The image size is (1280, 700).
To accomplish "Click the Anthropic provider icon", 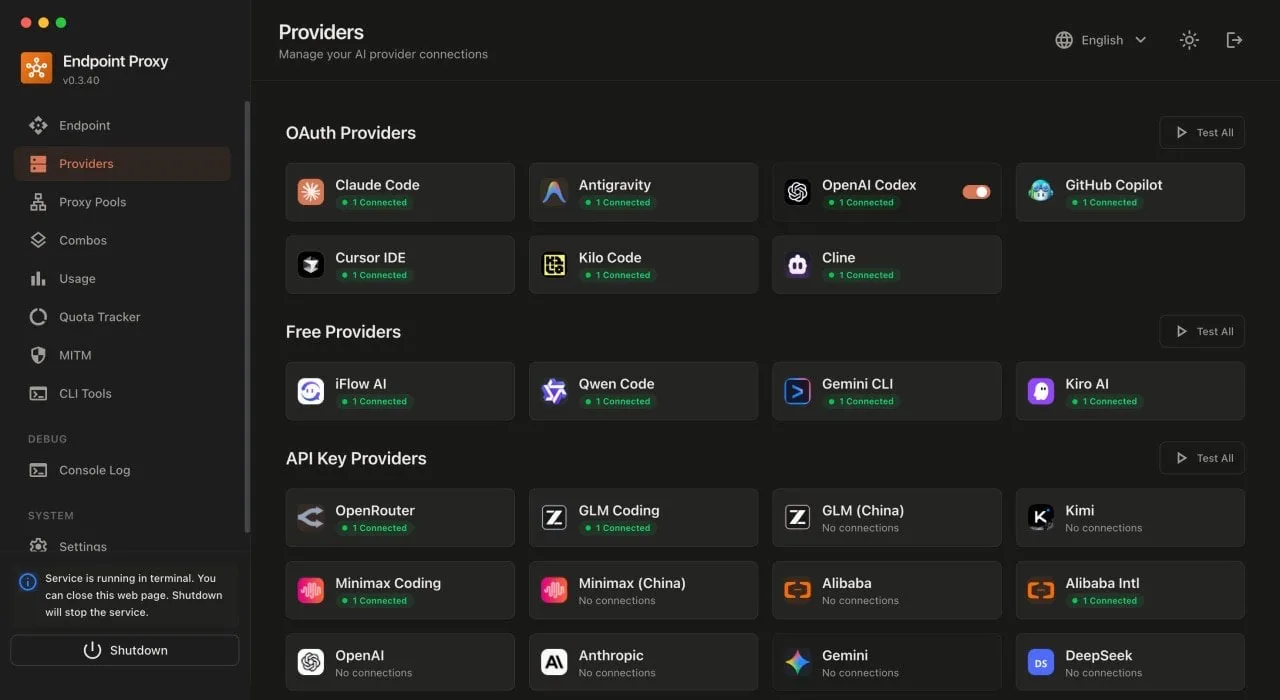I will click(x=554, y=663).
